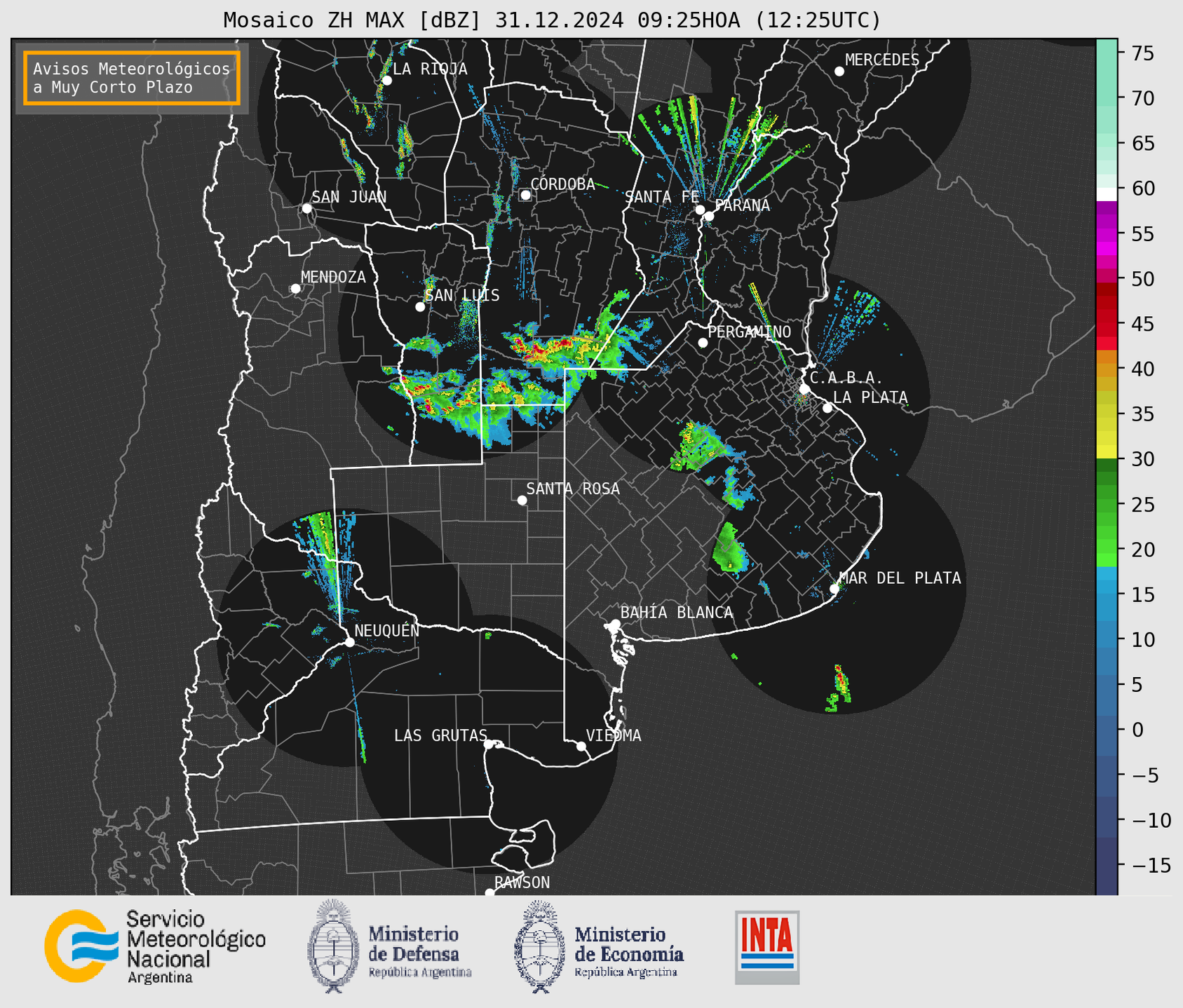Click the INTA logo

coord(767,947)
